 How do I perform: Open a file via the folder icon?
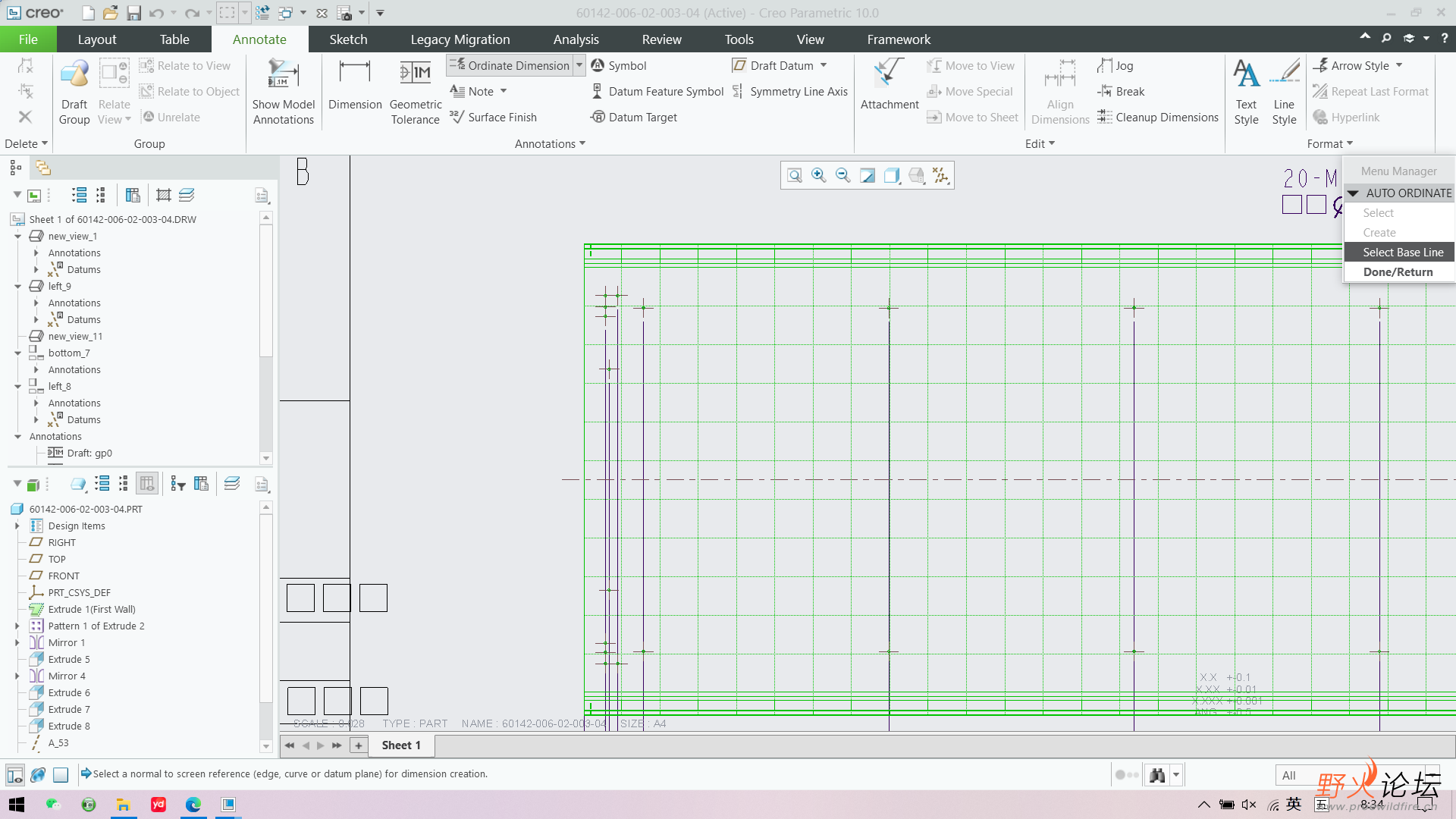[x=111, y=13]
